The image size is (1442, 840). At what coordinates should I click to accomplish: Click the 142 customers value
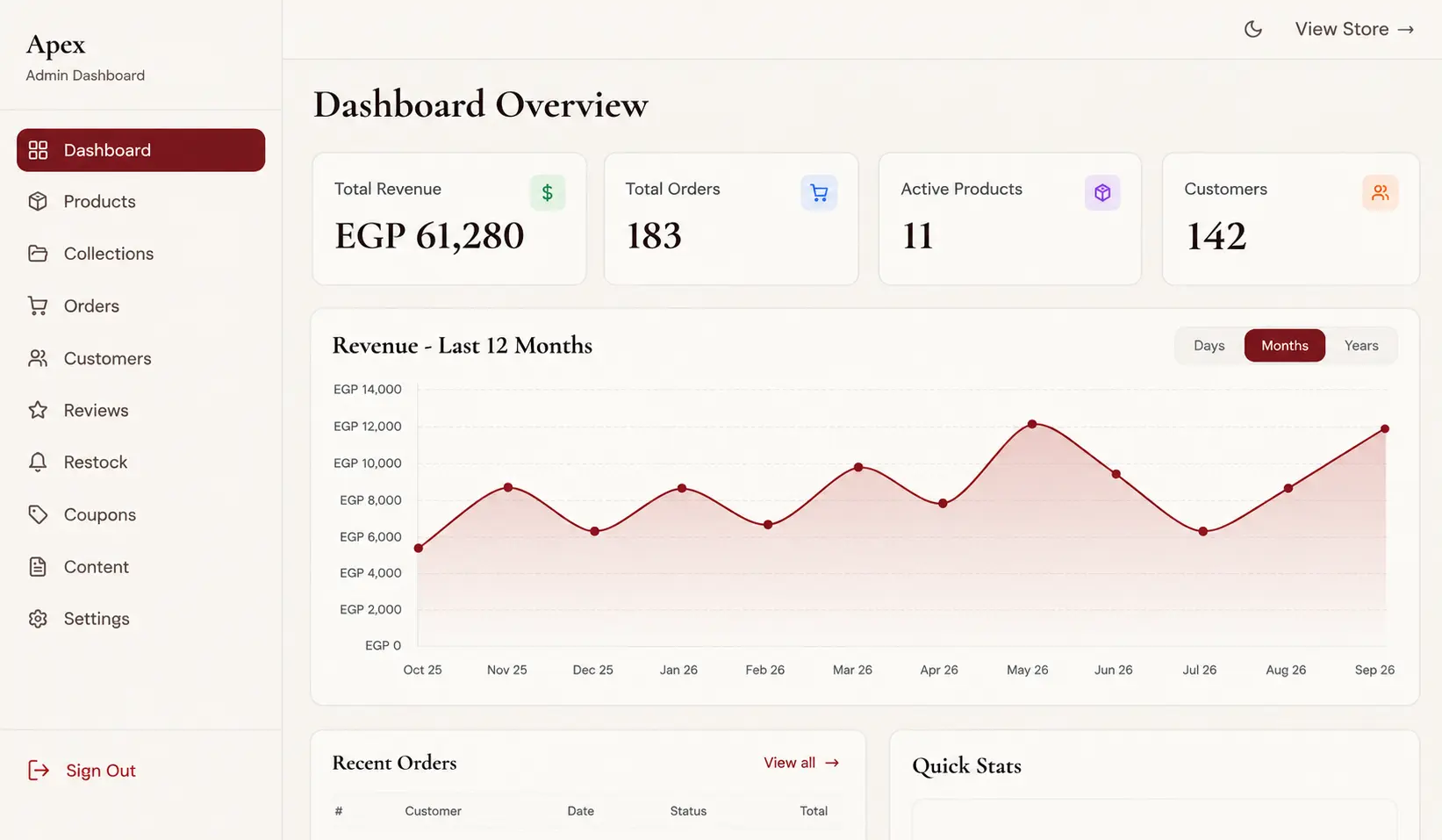[1216, 235]
